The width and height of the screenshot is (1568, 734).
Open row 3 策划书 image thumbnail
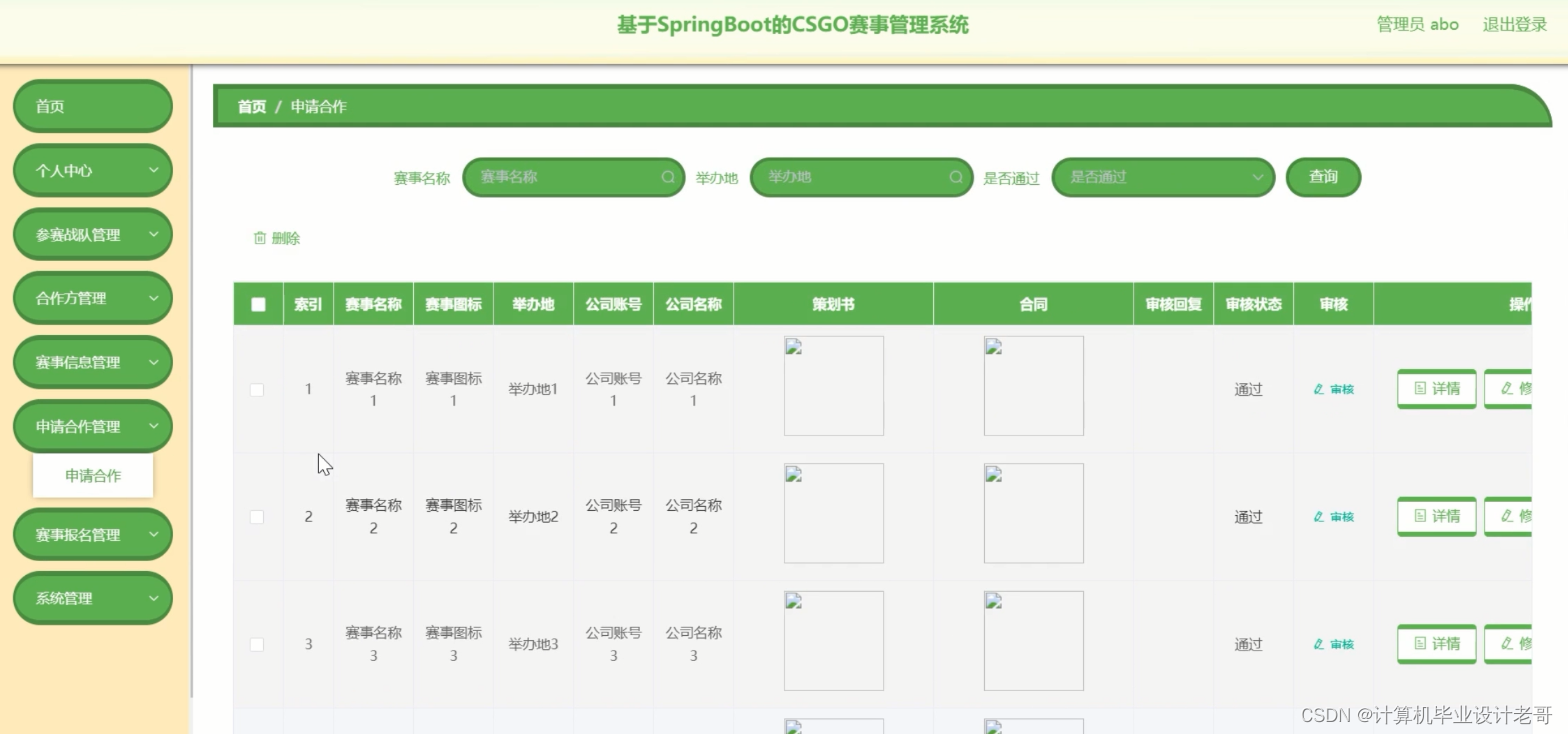834,641
